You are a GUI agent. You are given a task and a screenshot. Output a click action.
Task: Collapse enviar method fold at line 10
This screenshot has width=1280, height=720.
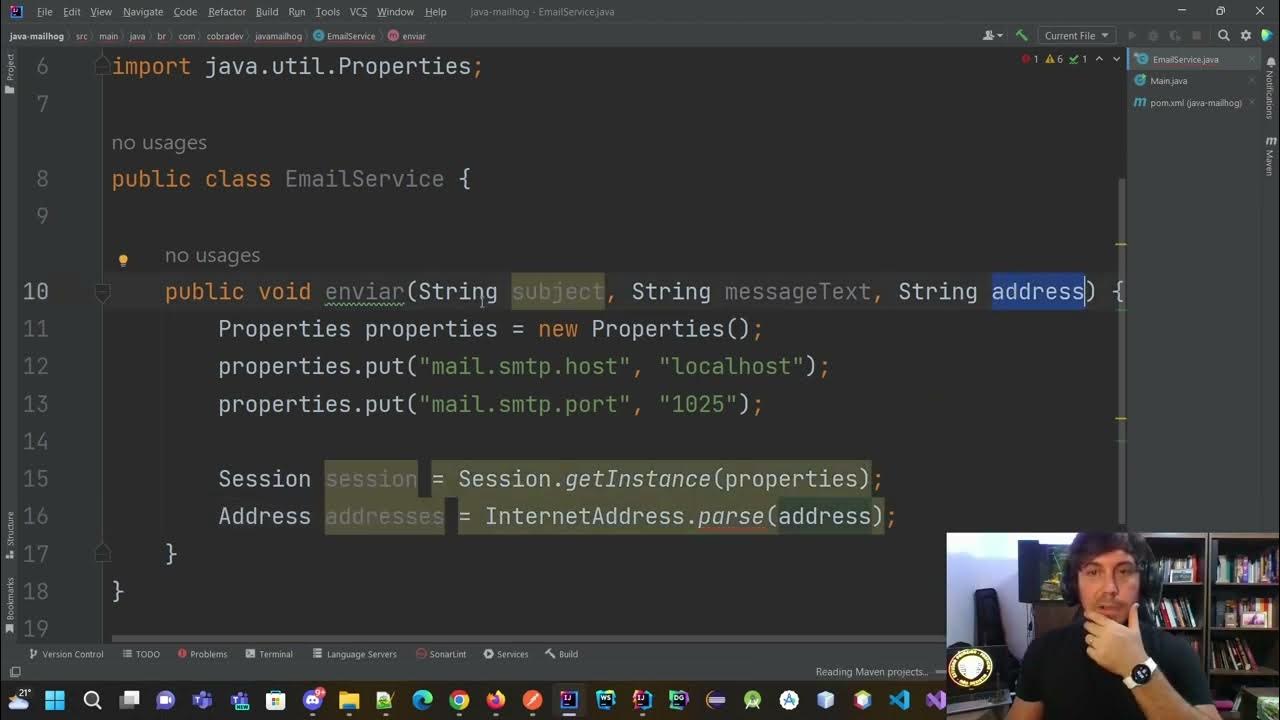[x=102, y=292]
